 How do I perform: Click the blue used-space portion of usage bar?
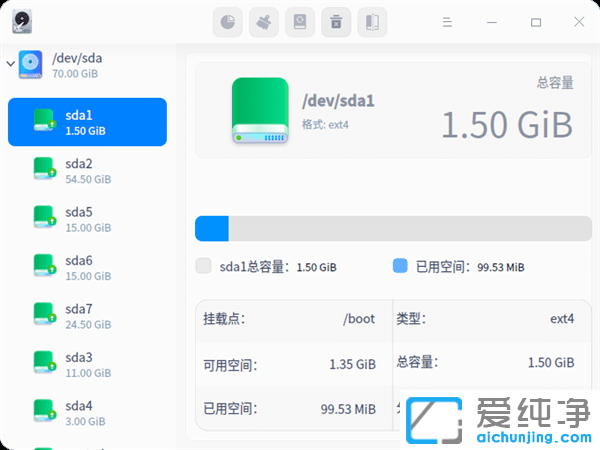click(x=212, y=228)
